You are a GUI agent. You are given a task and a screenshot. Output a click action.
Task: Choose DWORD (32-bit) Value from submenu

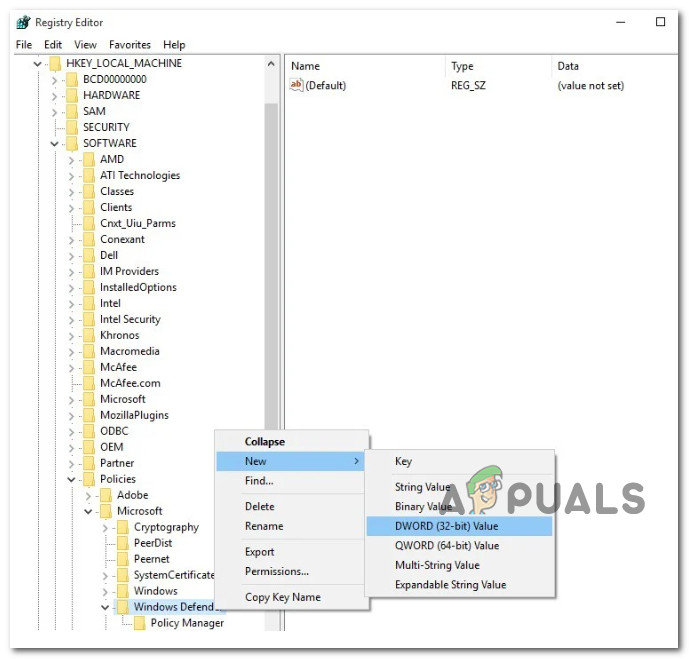(459, 526)
